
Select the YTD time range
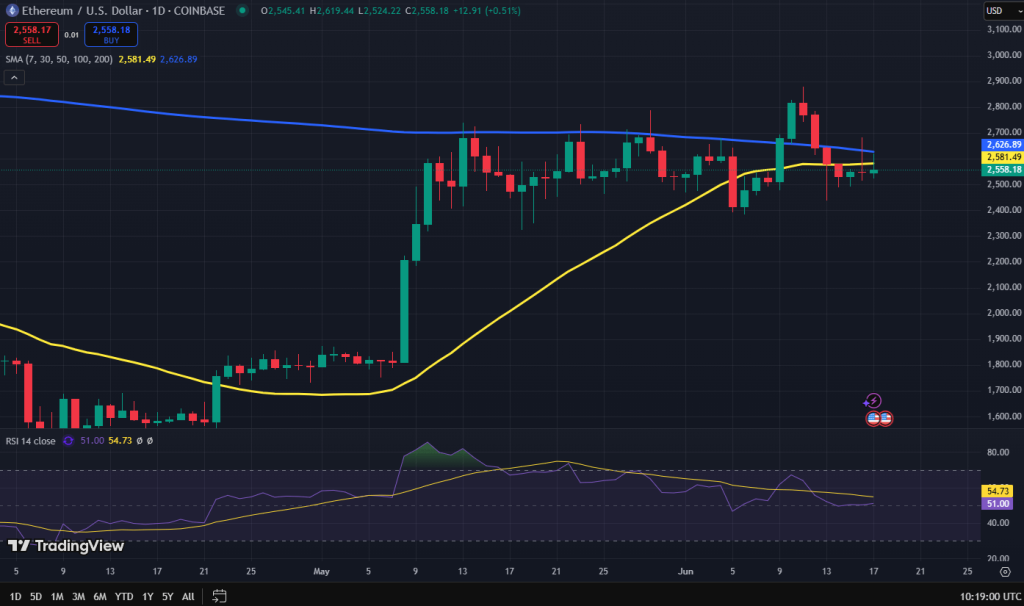click(x=124, y=596)
